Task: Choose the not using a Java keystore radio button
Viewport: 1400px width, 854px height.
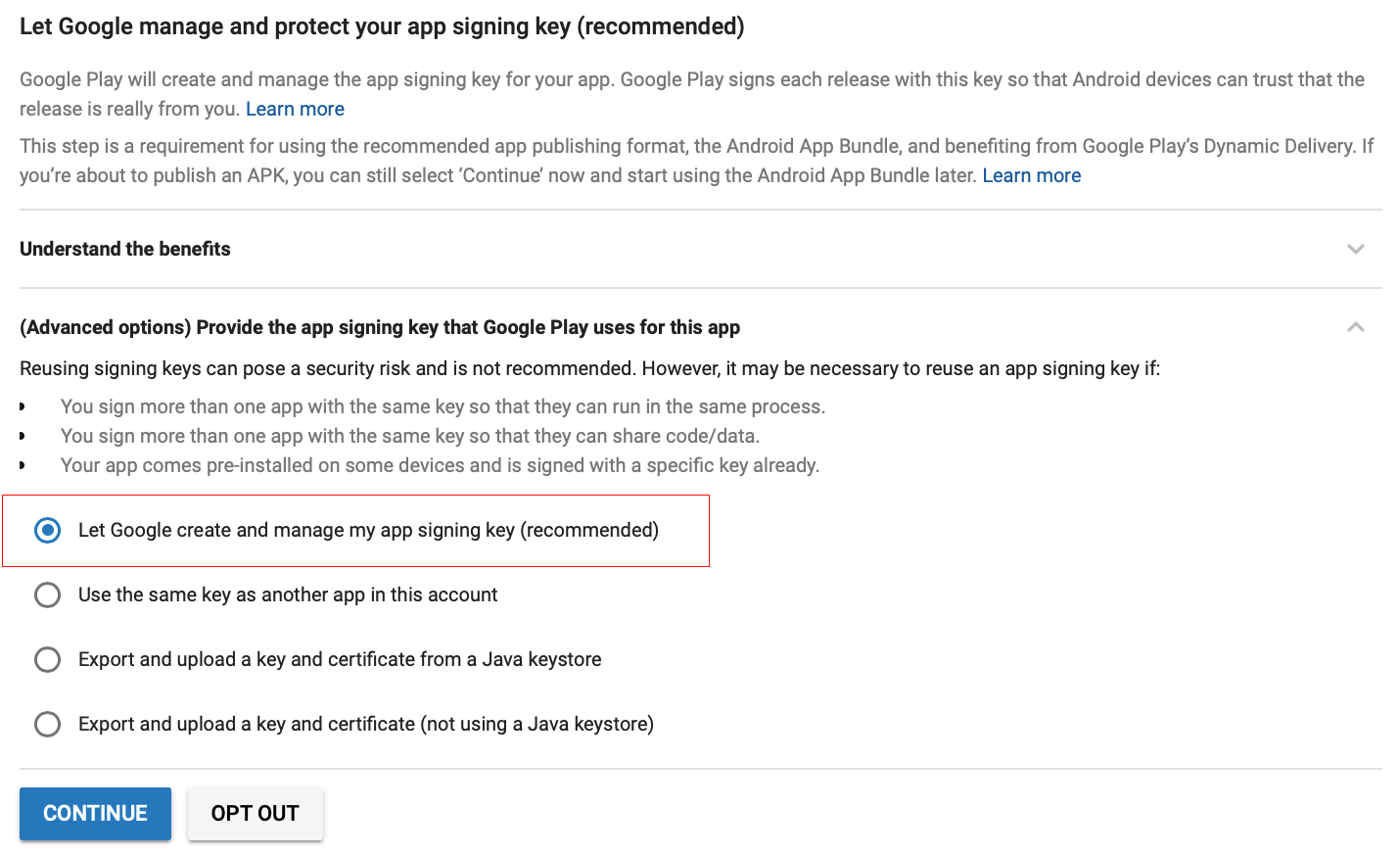Action: (x=47, y=724)
